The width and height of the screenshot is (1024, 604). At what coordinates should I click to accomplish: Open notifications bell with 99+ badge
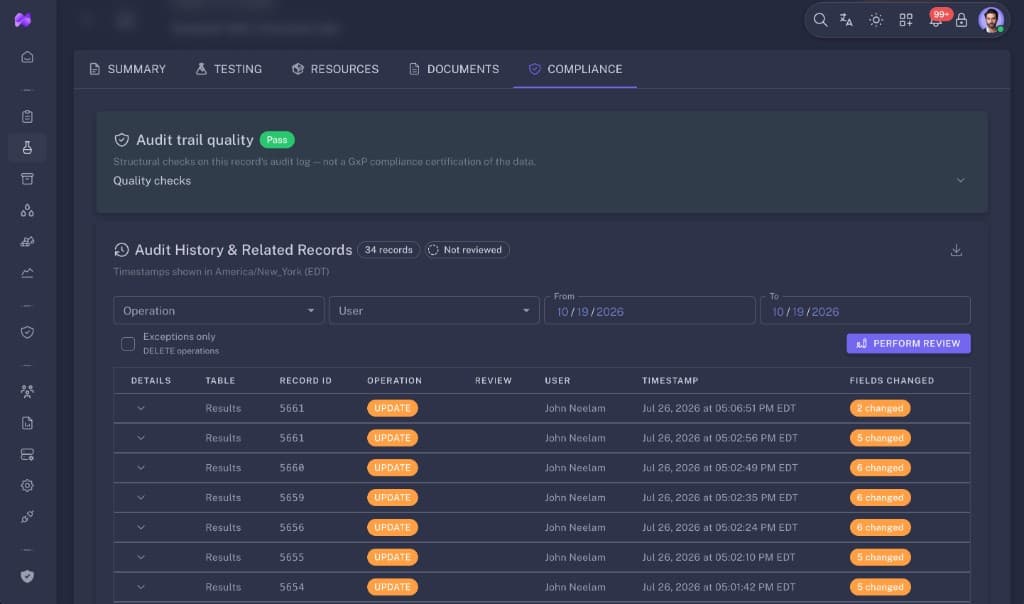[x=936, y=19]
